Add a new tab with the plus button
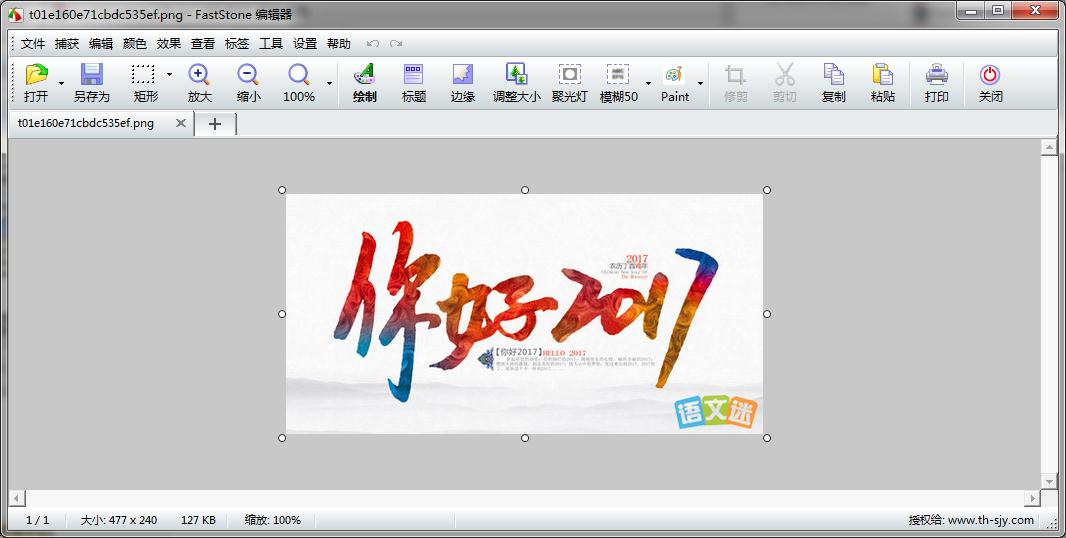 [x=215, y=123]
